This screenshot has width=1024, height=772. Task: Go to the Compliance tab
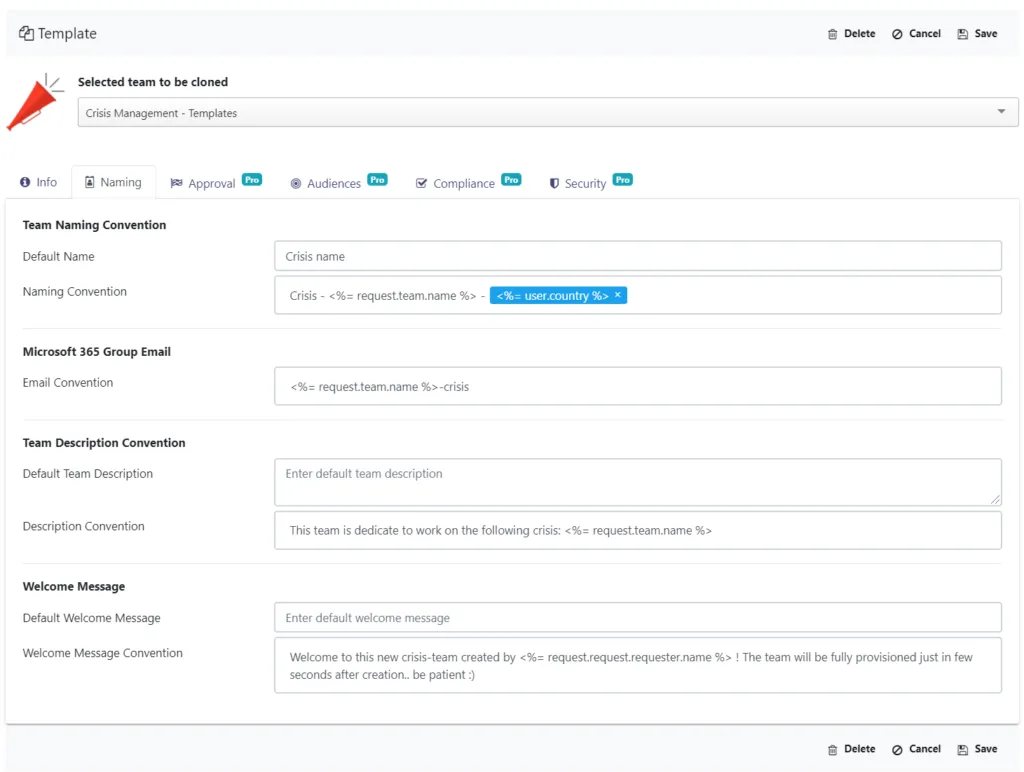[x=468, y=182]
